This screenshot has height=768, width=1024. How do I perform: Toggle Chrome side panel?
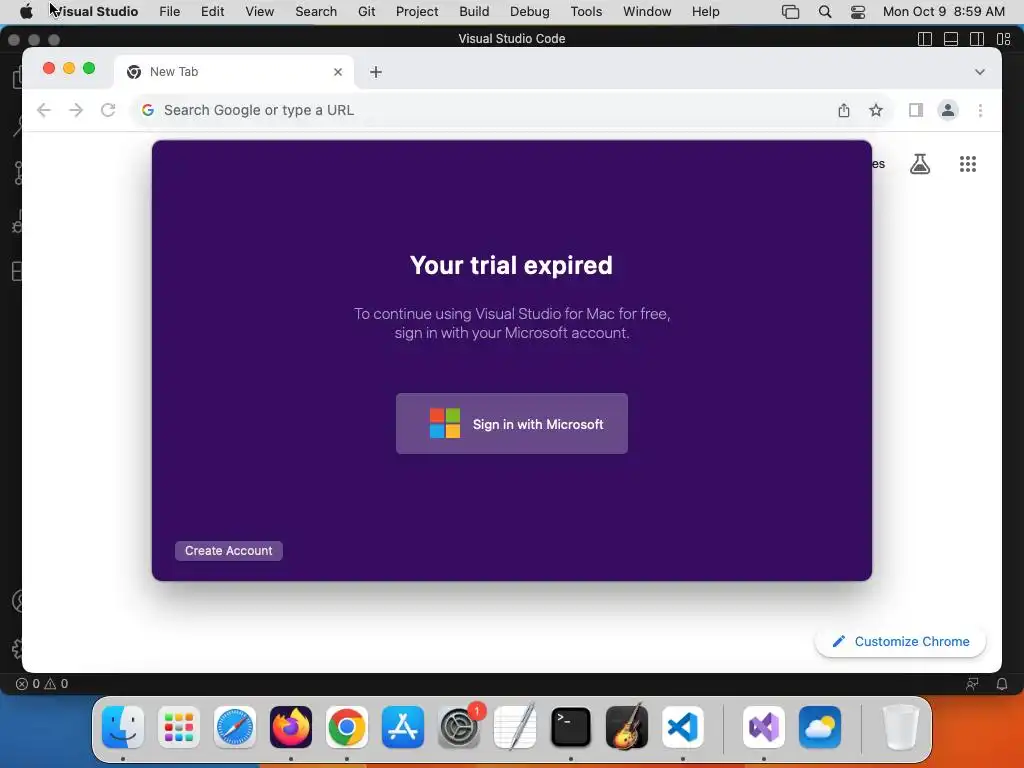916,110
